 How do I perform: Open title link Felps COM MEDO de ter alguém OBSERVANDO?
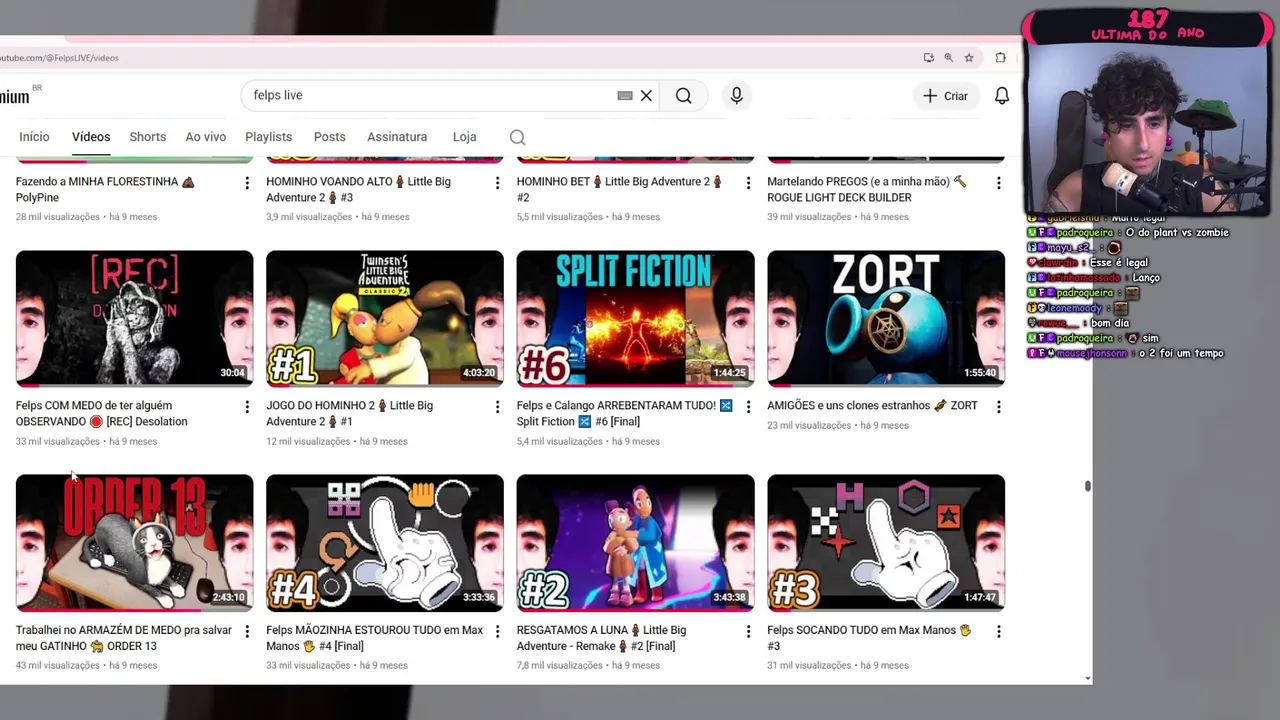click(x=102, y=414)
